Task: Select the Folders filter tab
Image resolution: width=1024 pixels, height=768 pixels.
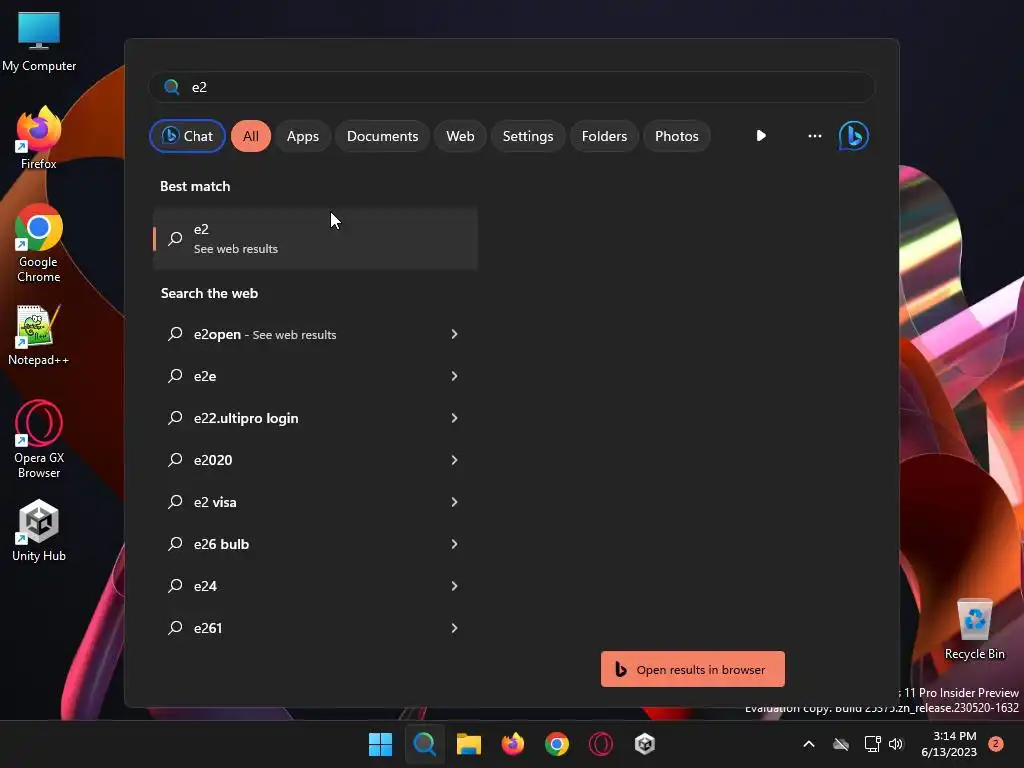Action: [x=604, y=136]
